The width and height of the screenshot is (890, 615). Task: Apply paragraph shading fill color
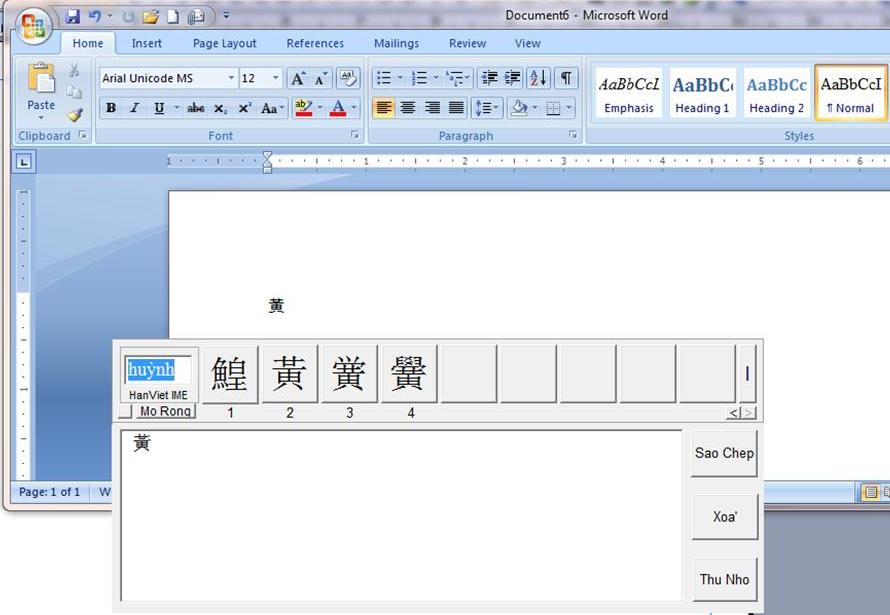click(x=519, y=107)
